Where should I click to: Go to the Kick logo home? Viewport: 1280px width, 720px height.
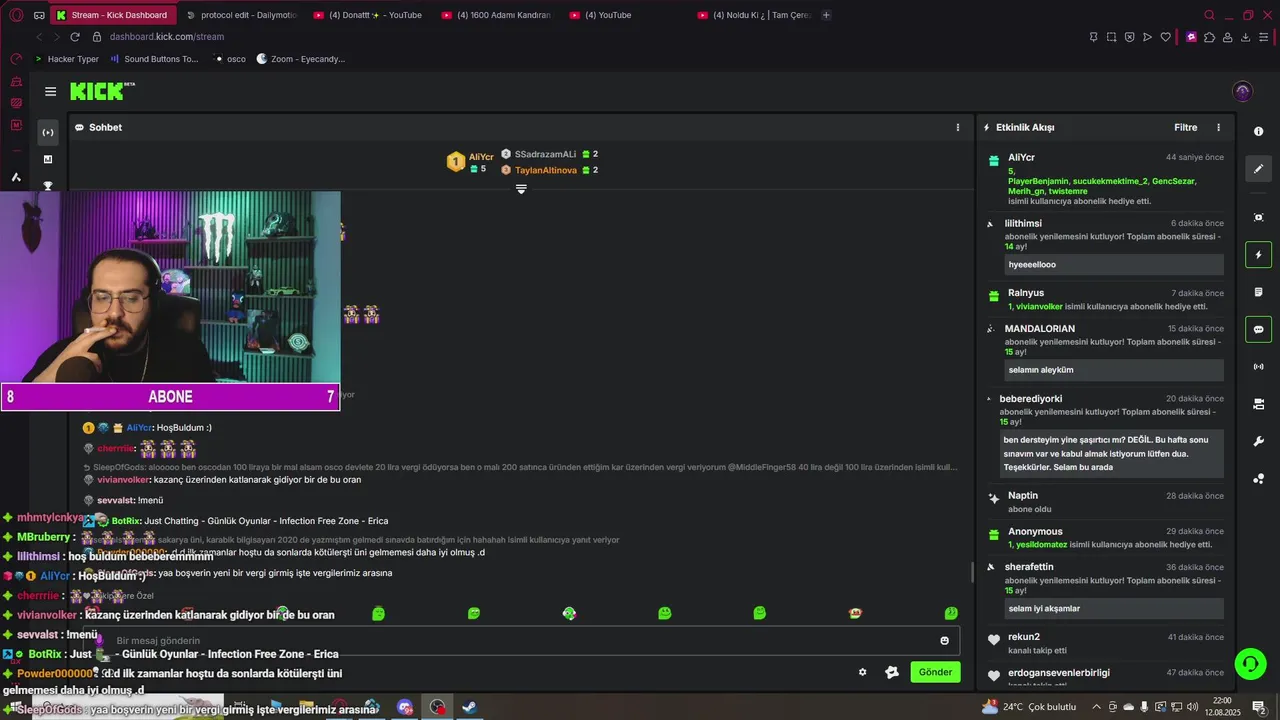pyautogui.click(x=102, y=91)
